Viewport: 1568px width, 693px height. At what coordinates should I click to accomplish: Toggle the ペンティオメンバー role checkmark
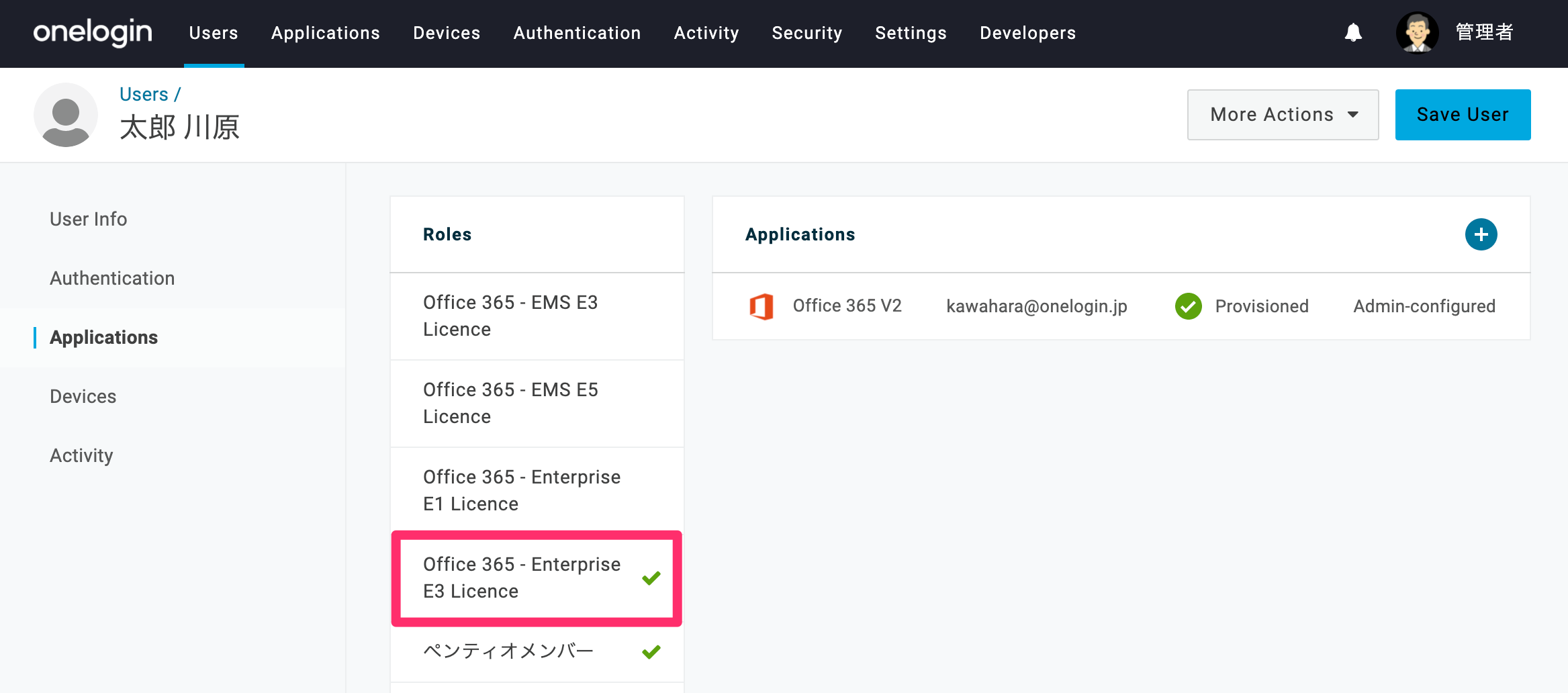651,651
